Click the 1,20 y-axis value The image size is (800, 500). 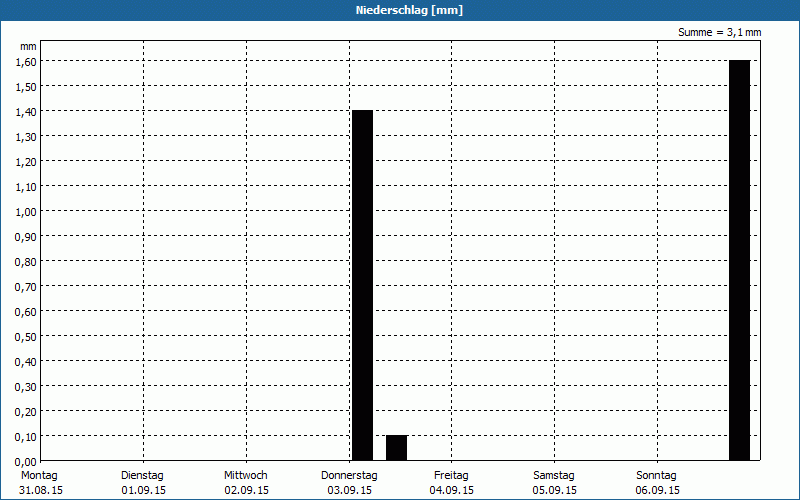[x=26, y=162]
